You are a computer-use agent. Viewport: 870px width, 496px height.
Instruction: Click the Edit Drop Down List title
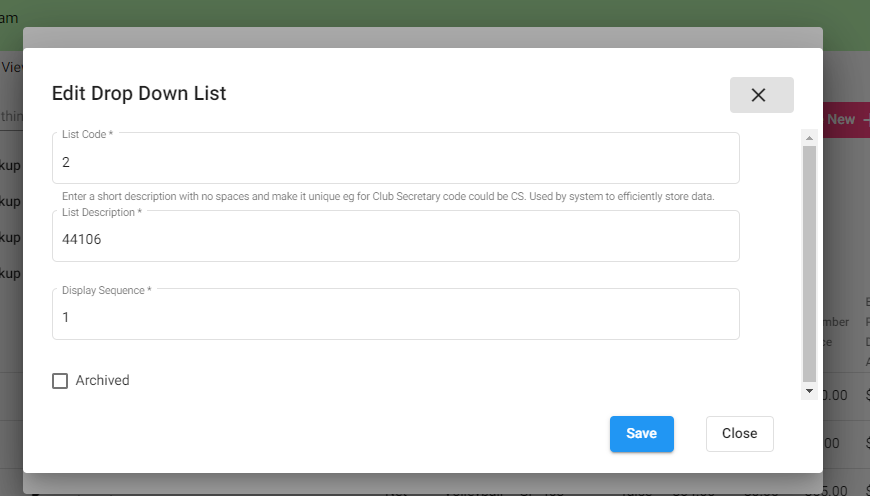tap(139, 93)
